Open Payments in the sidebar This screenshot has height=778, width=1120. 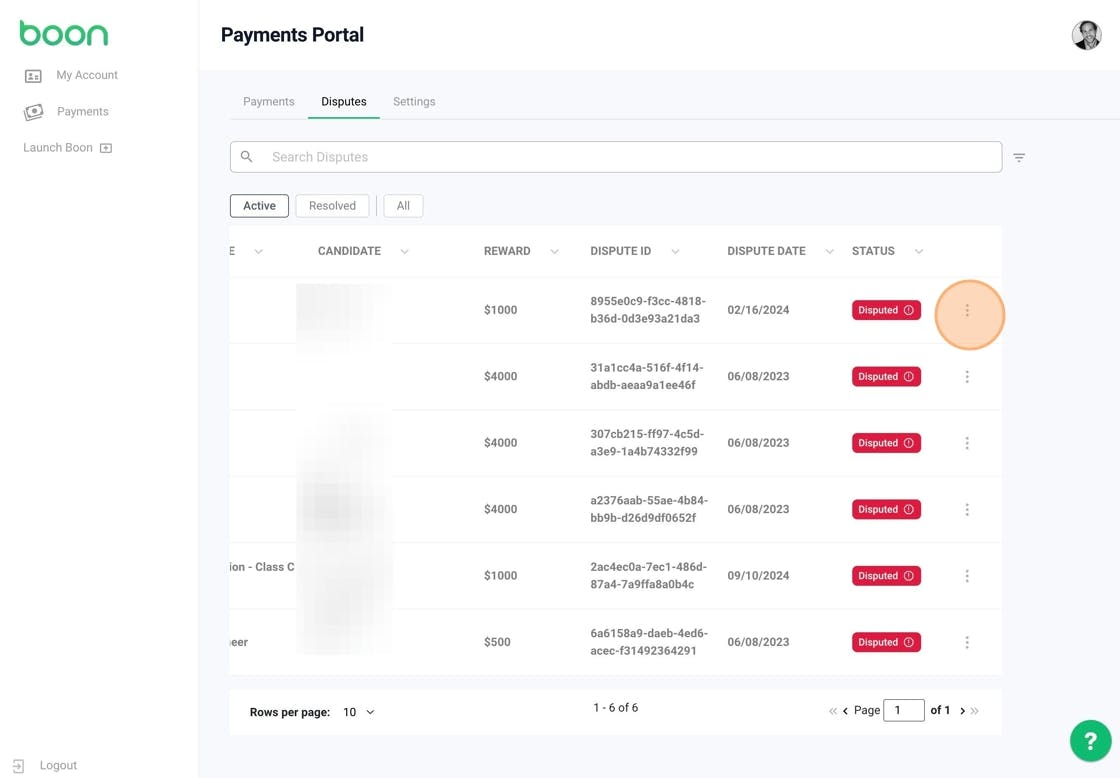(66, 111)
